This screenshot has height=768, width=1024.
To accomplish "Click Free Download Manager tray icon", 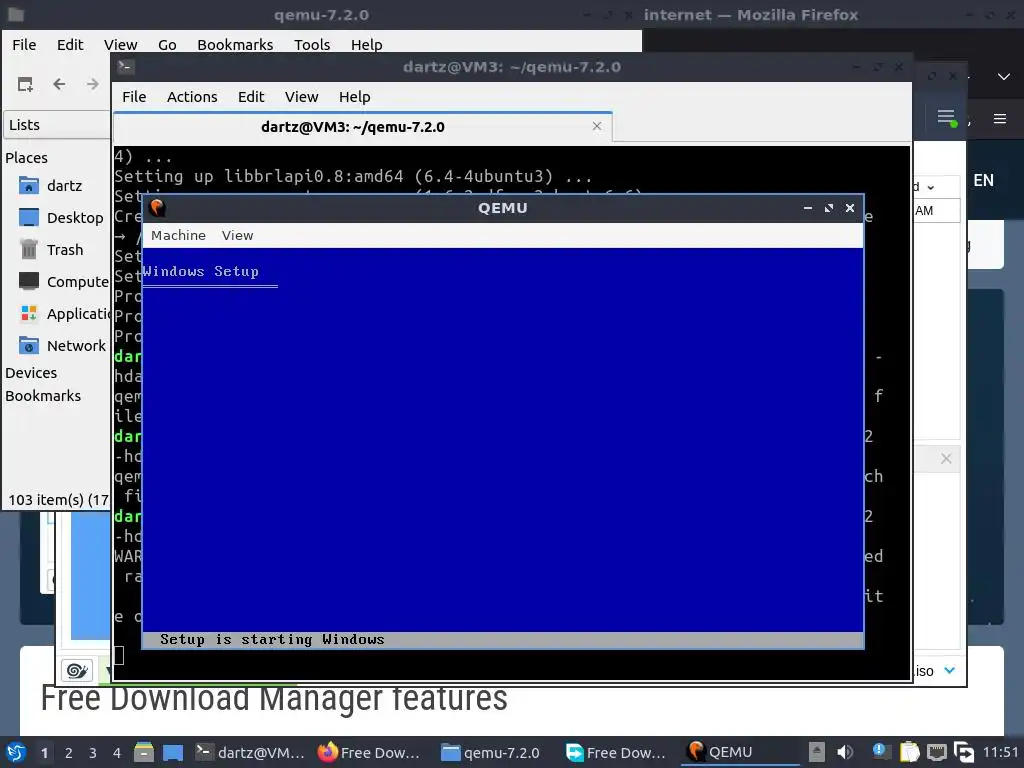I will pyautogui.click(x=964, y=752).
